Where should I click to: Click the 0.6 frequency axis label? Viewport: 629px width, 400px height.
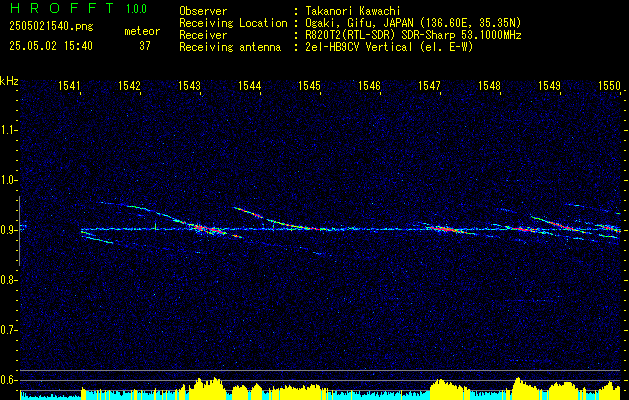tap(7, 380)
